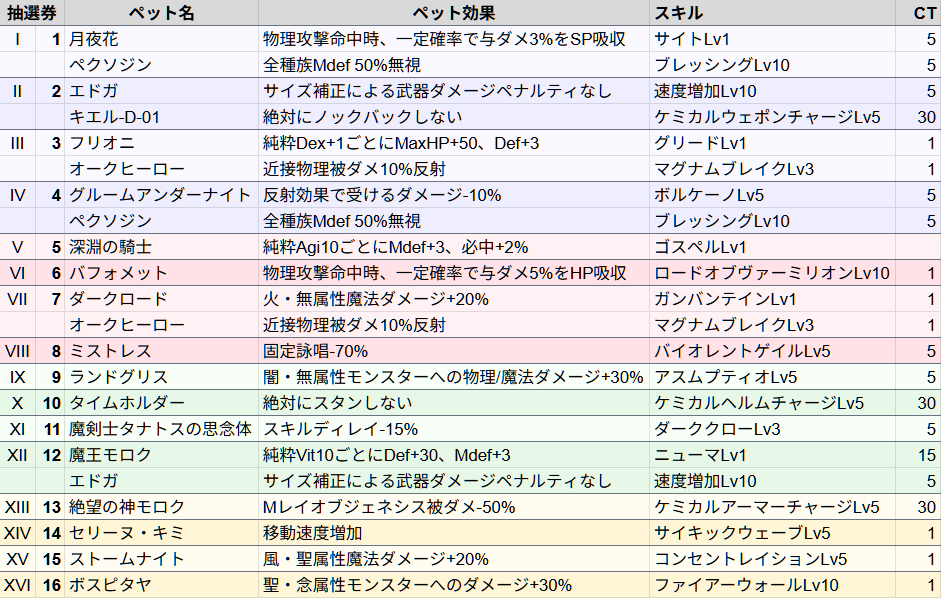Click the Roman numeral XVI ticket cell

(18, 585)
